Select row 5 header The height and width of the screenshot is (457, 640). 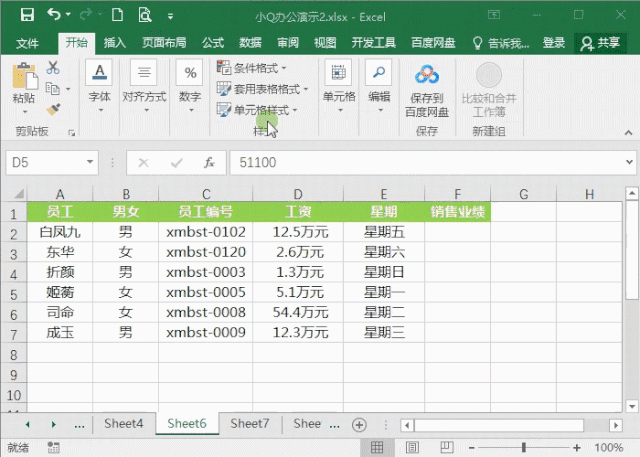[x=13, y=294]
